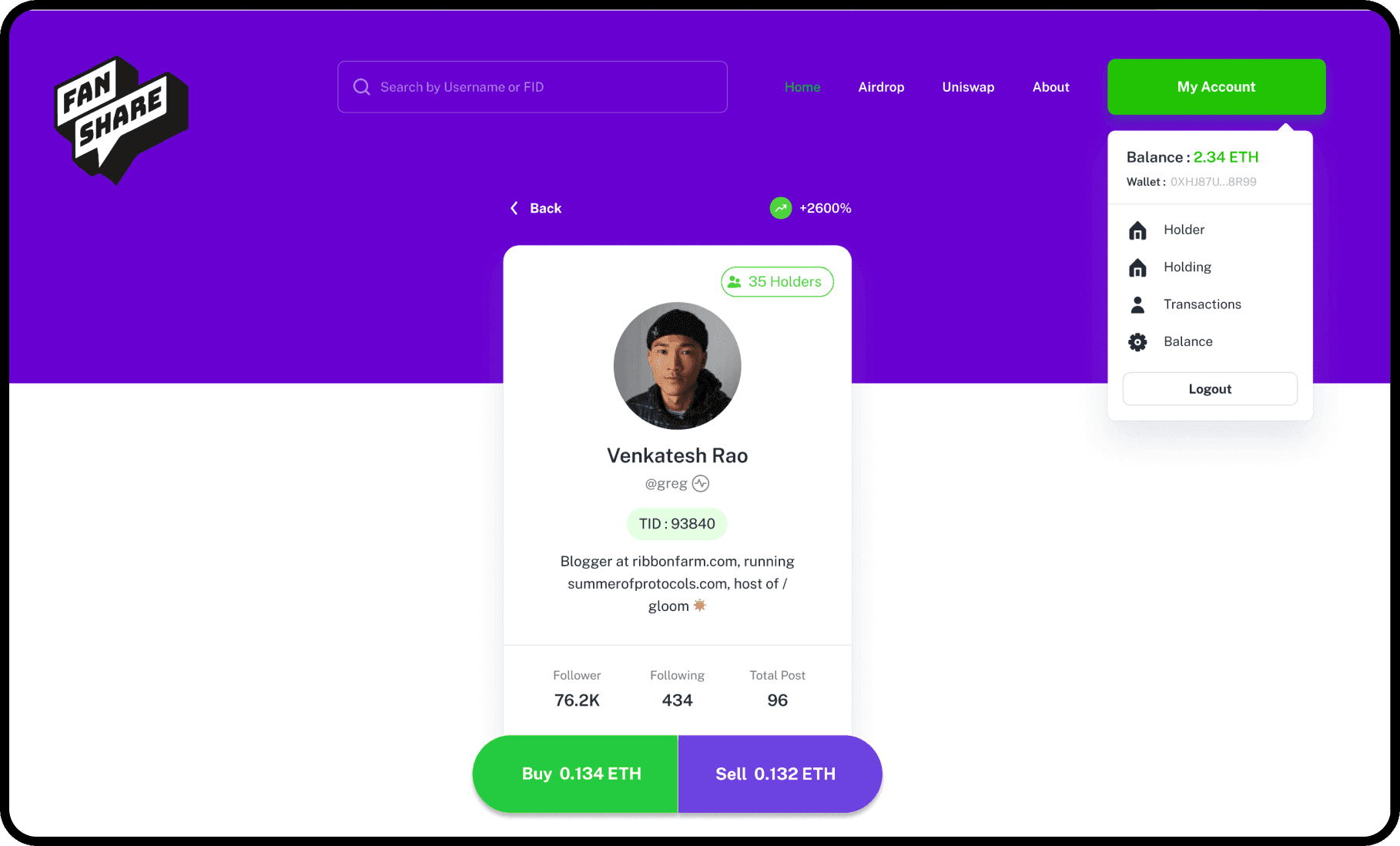Open the About page
The width and height of the screenshot is (1400, 846).
click(1050, 87)
